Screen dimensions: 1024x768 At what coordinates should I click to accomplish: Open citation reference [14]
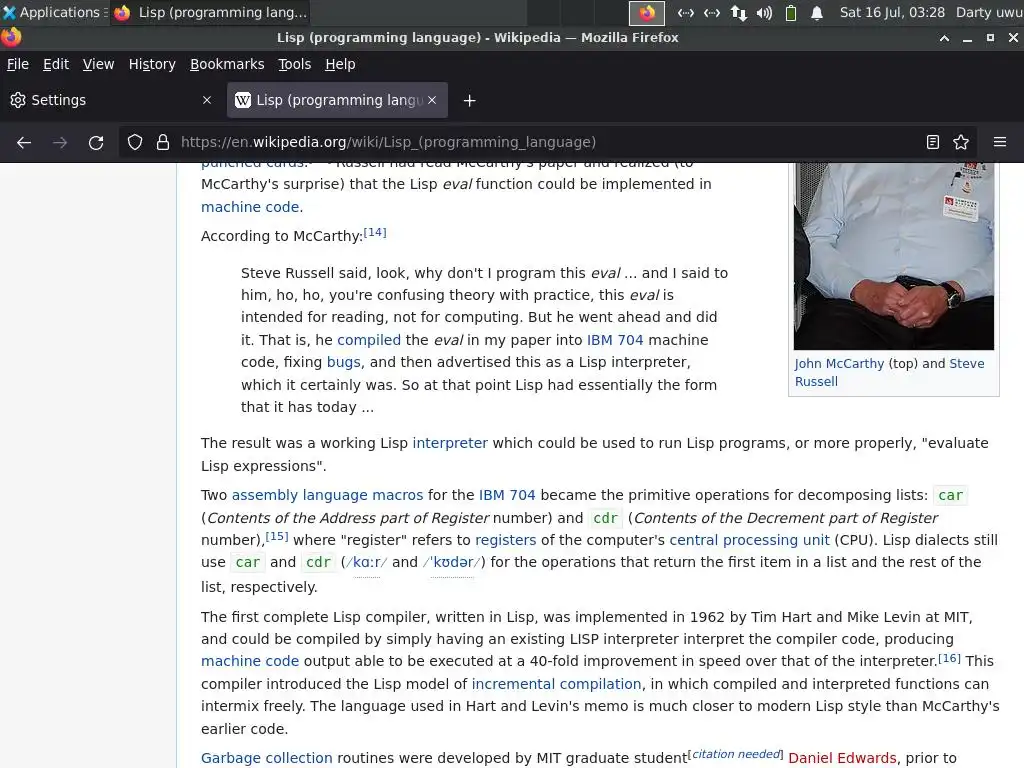pos(375,232)
